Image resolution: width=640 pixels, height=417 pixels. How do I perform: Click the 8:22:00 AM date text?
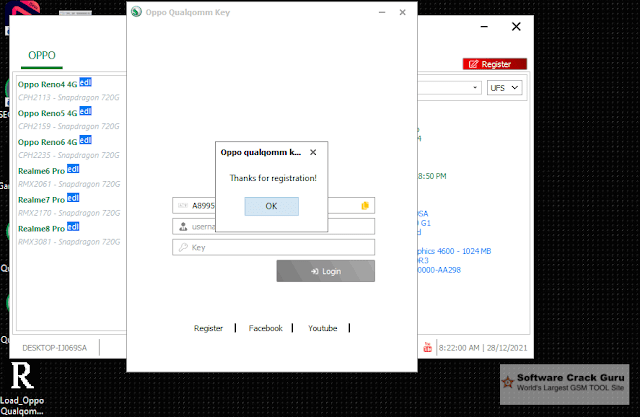pos(483,348)
